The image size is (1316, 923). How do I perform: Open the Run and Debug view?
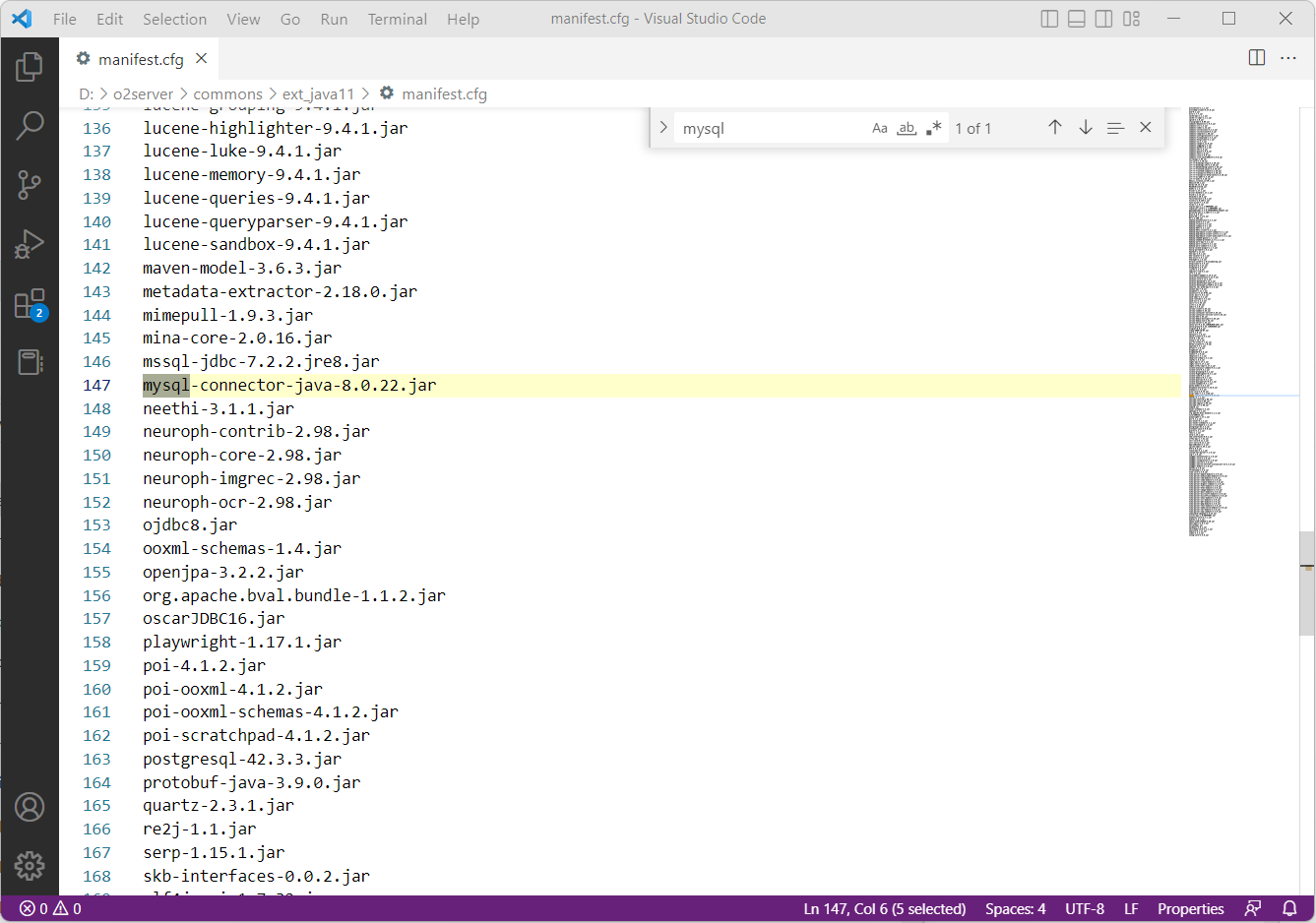point(30,244)
